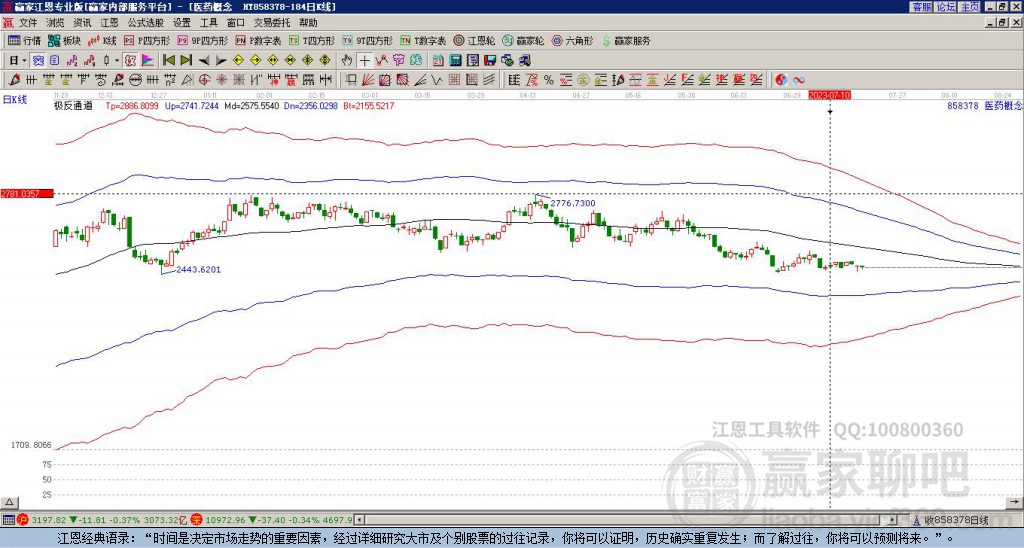The height and width of the screenshot is (548, 1024).
Task: Switch to K线 chart view
Action: pos(102,40)
